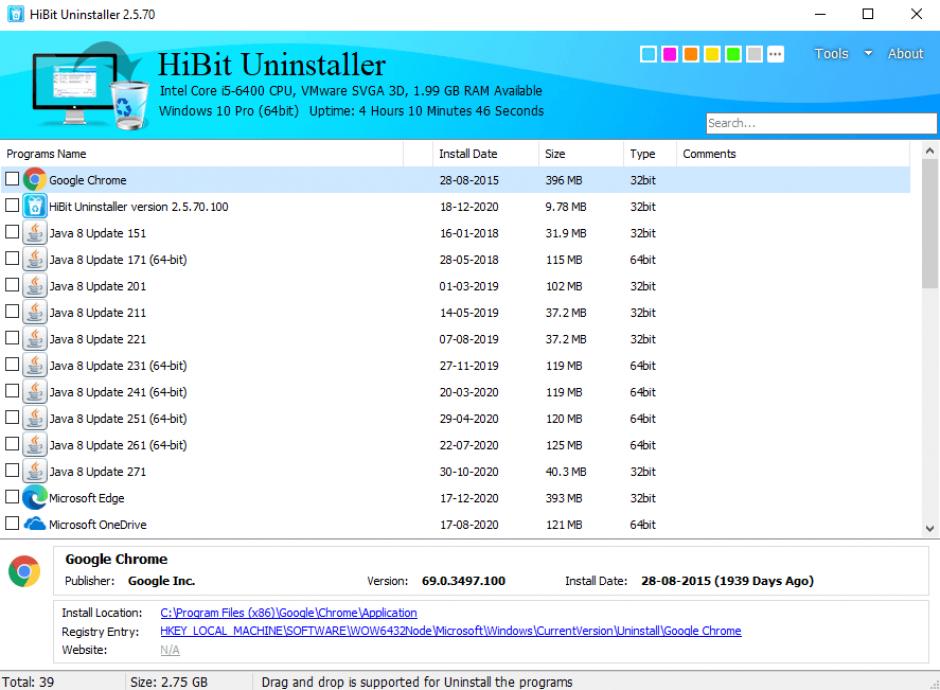Check the HiBit Uninstaller version 2.5.70.100 checkbox
Screen dimensions: 940x690
(x=12, y=205)
